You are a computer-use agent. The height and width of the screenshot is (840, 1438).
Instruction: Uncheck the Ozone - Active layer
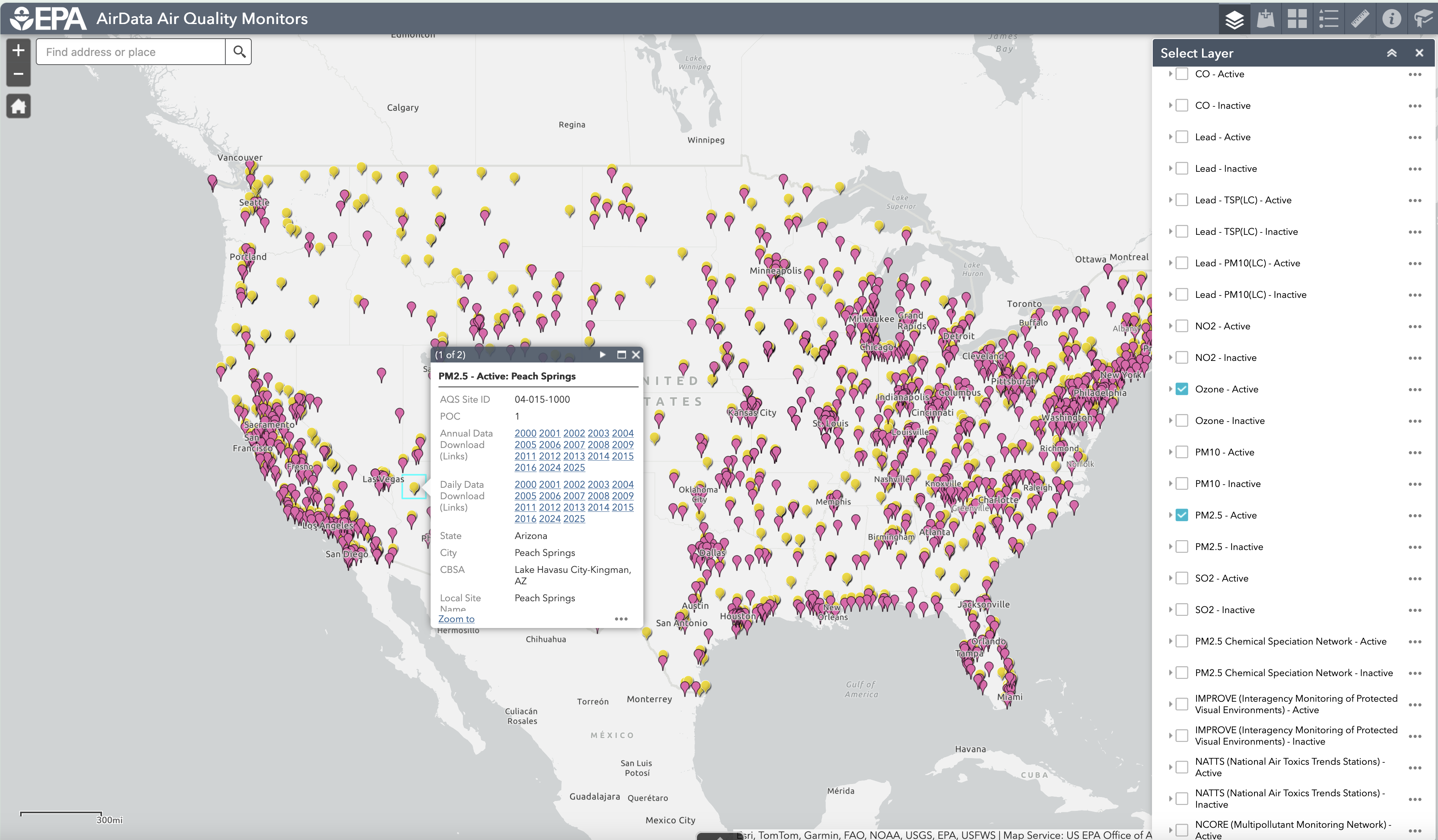(x=1182, y=389)
